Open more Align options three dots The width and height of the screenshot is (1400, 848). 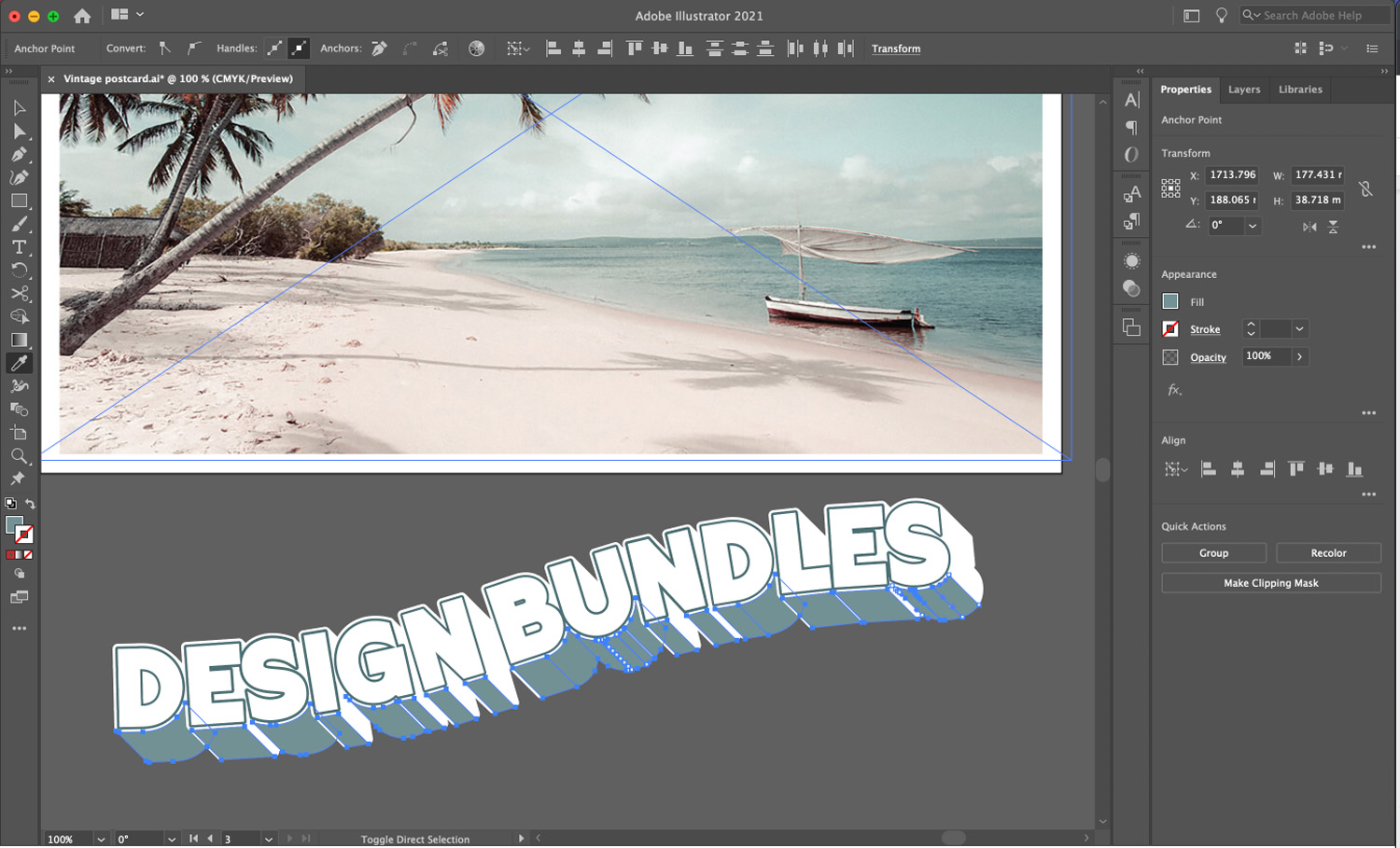1368,494
